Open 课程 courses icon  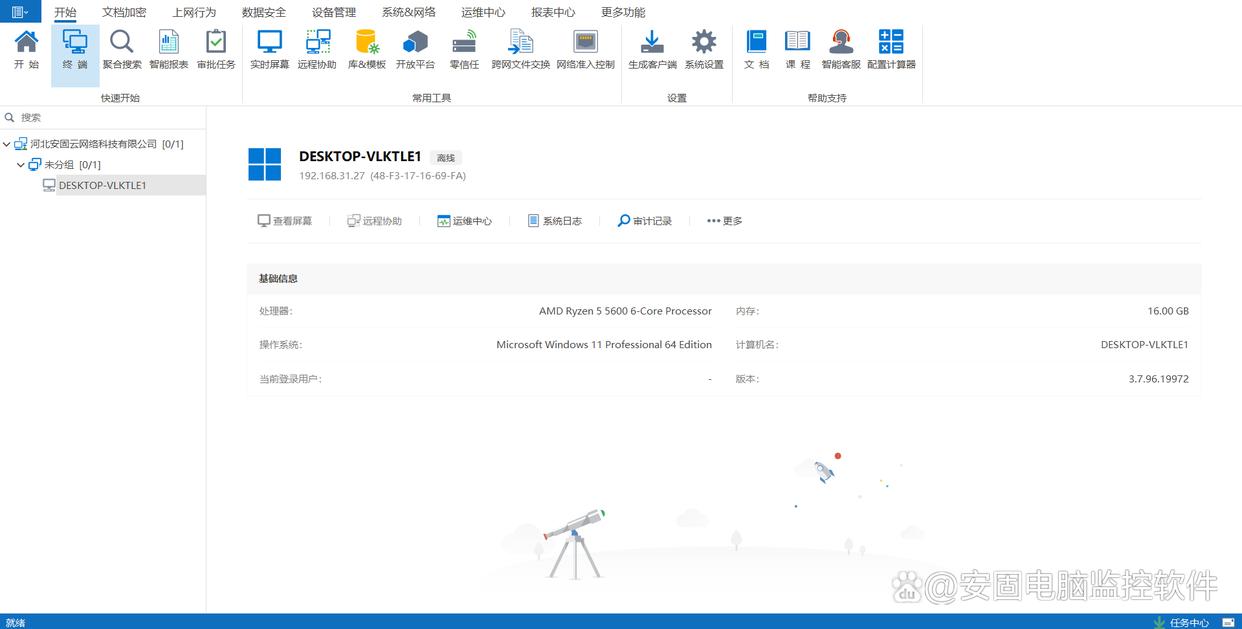point(798,49)
